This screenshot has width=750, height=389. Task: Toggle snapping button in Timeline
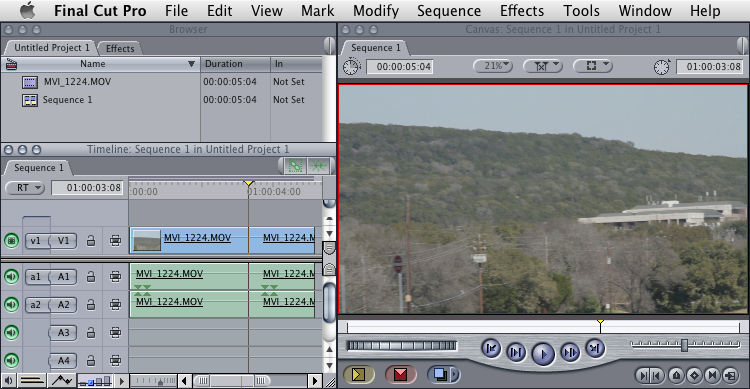(x=319, y=166)
